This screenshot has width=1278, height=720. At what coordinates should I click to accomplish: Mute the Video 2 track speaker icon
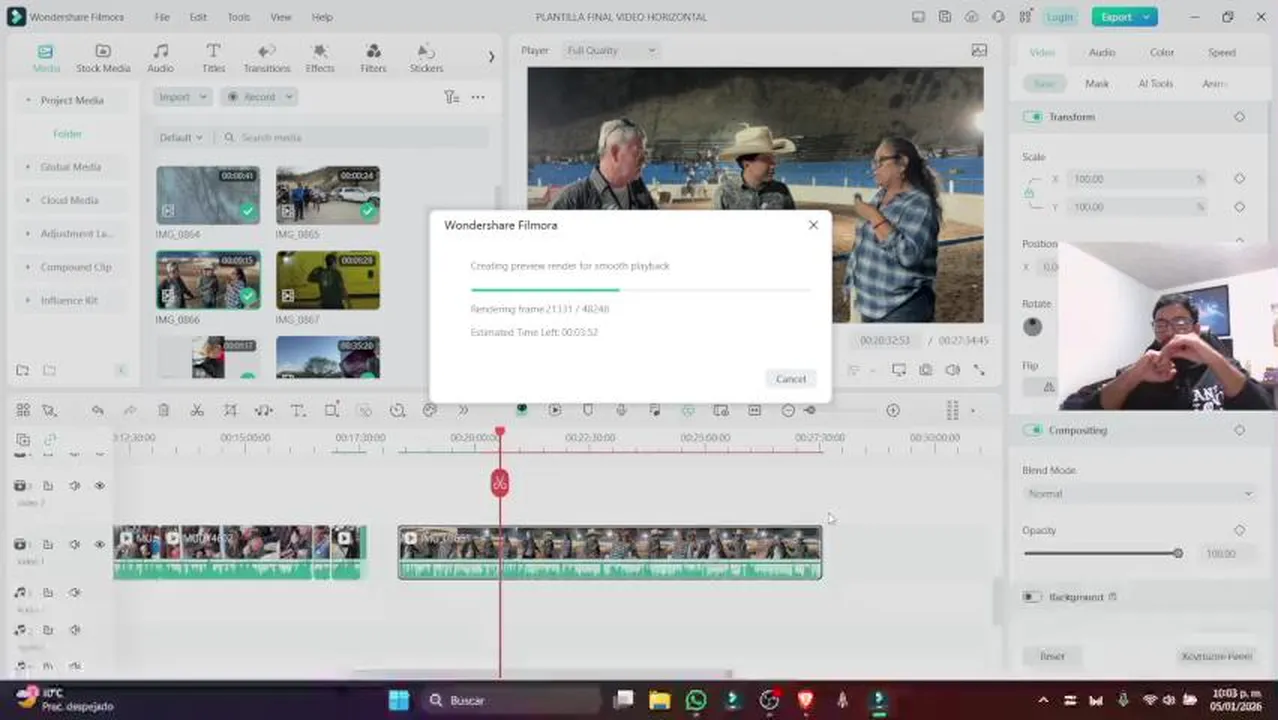click(x=74, y=485)
